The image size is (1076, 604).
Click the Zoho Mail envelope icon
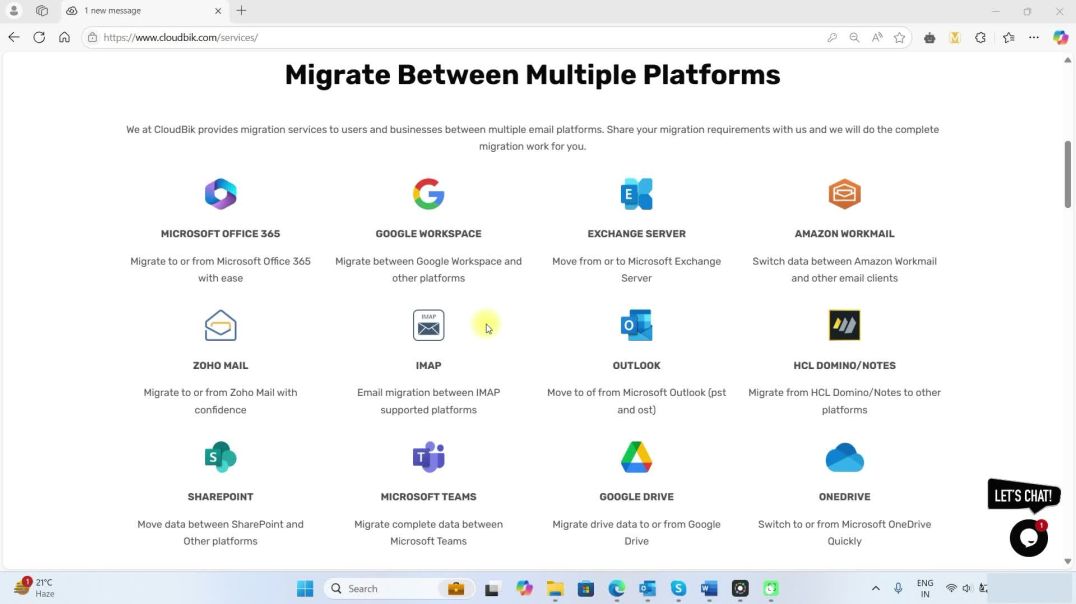click(x=220, y=325)
